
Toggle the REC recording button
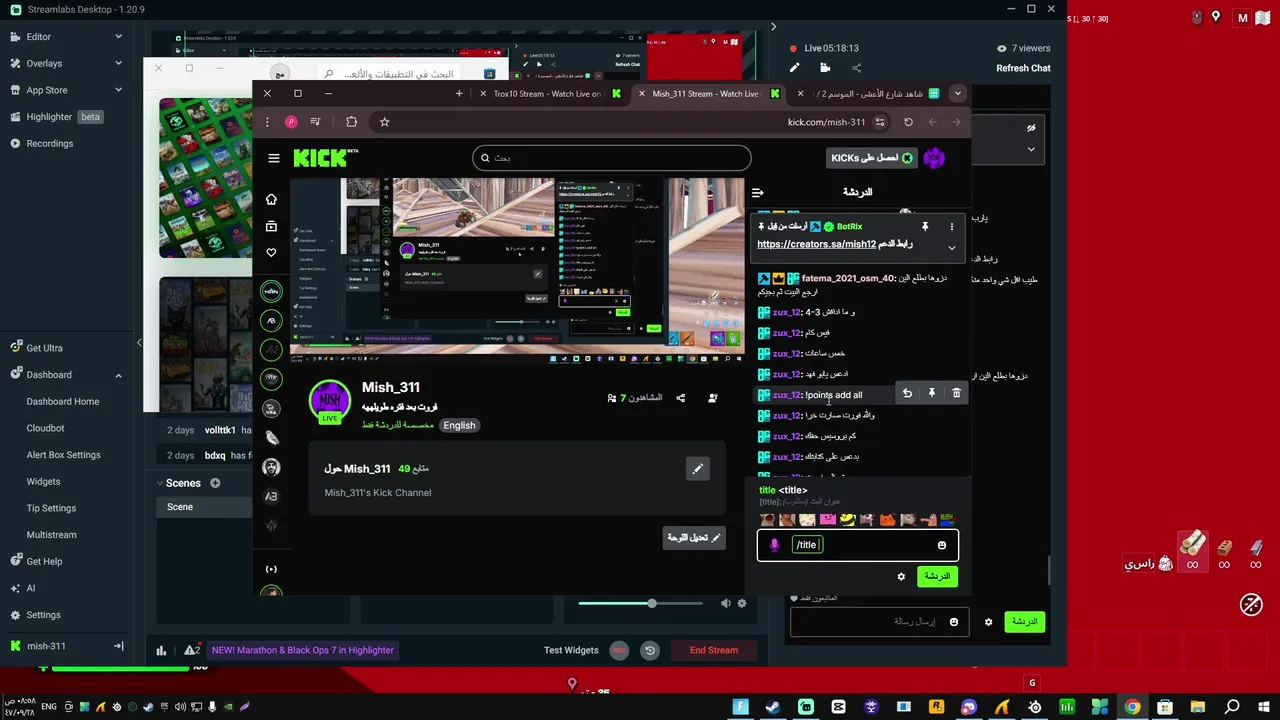[619, 650]
